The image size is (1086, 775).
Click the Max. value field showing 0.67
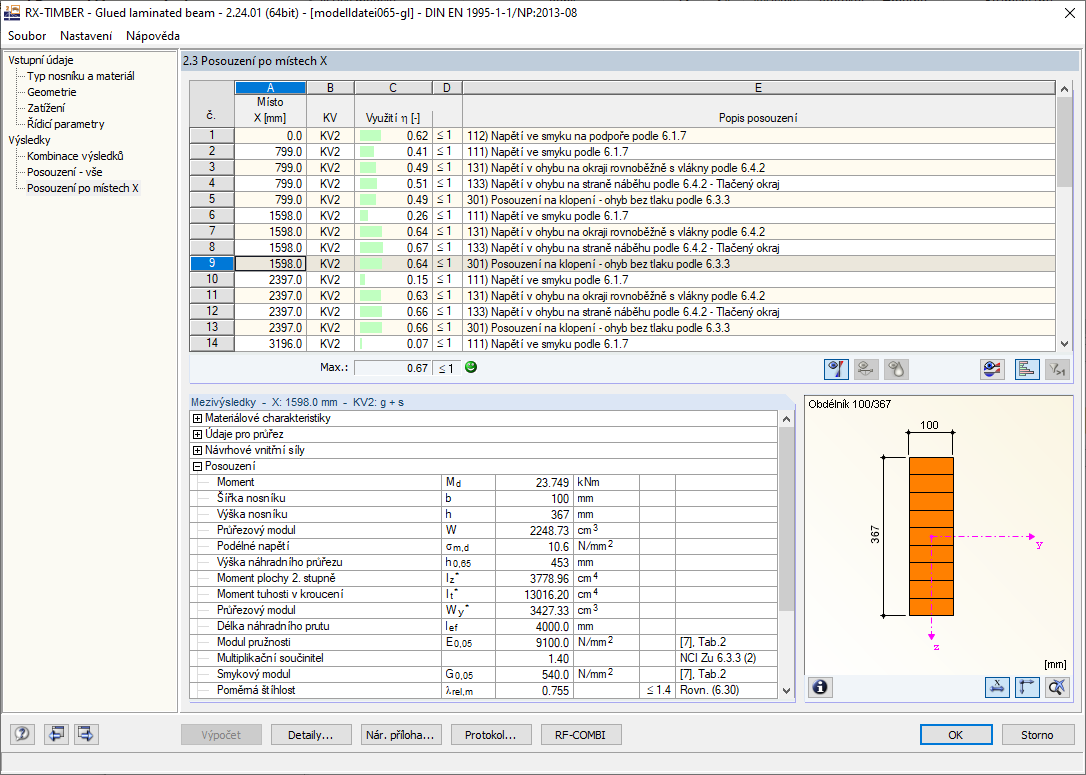[x=393, y=368]
